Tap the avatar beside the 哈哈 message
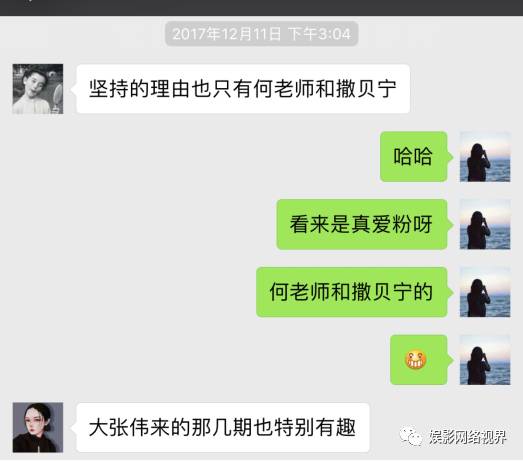Screen dimensions: 523x461 coord(485,157)
